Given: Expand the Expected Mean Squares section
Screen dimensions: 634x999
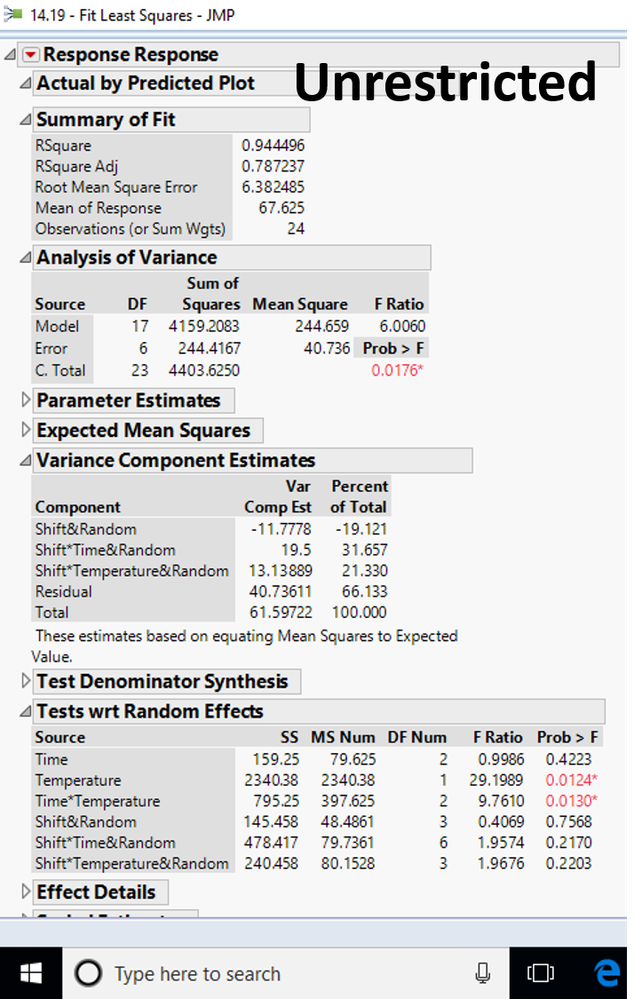Looking at the screenshot, I should [25, 430].
